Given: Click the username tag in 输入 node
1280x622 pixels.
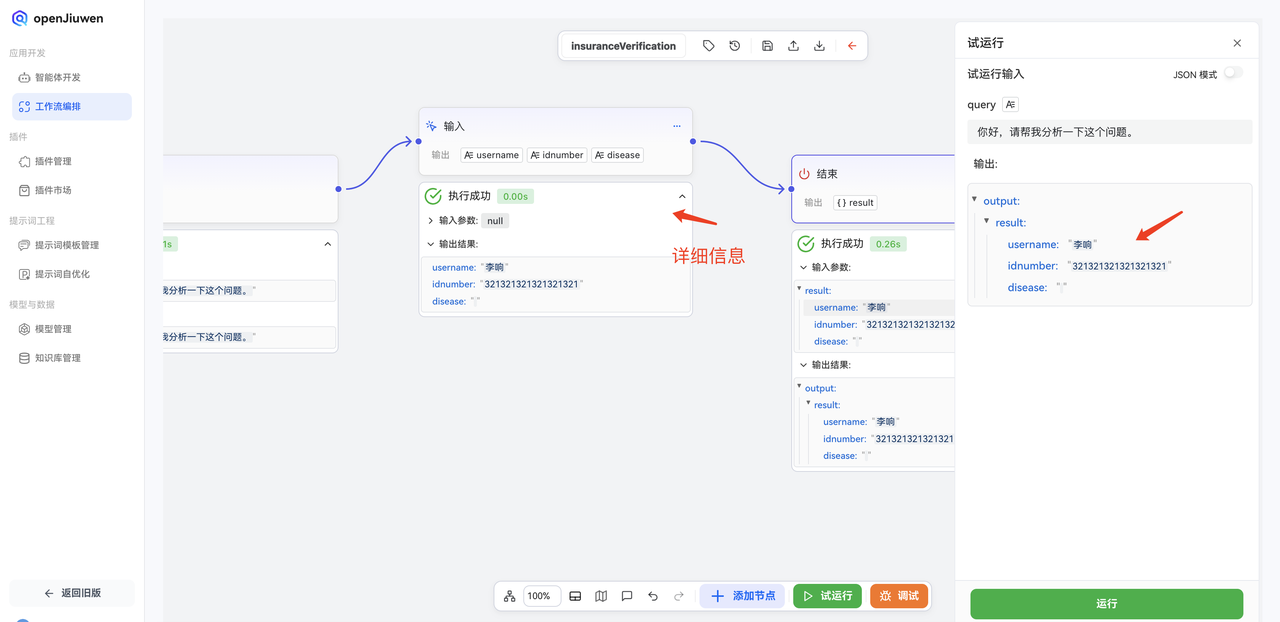Looking at the screenshot, I should coord(491,155).
